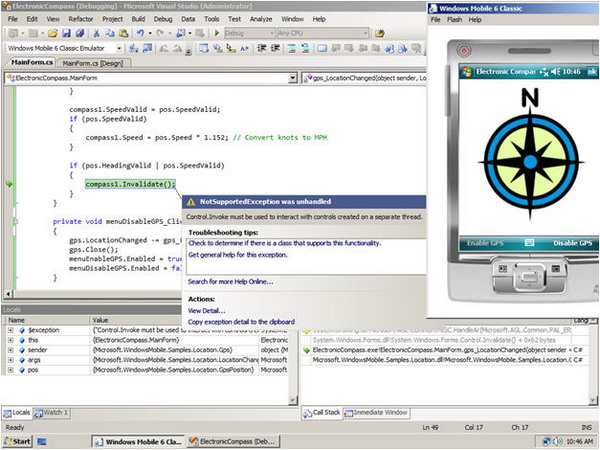
Task: Click the Windows Start button on taskbar
Action: [17, 441]
